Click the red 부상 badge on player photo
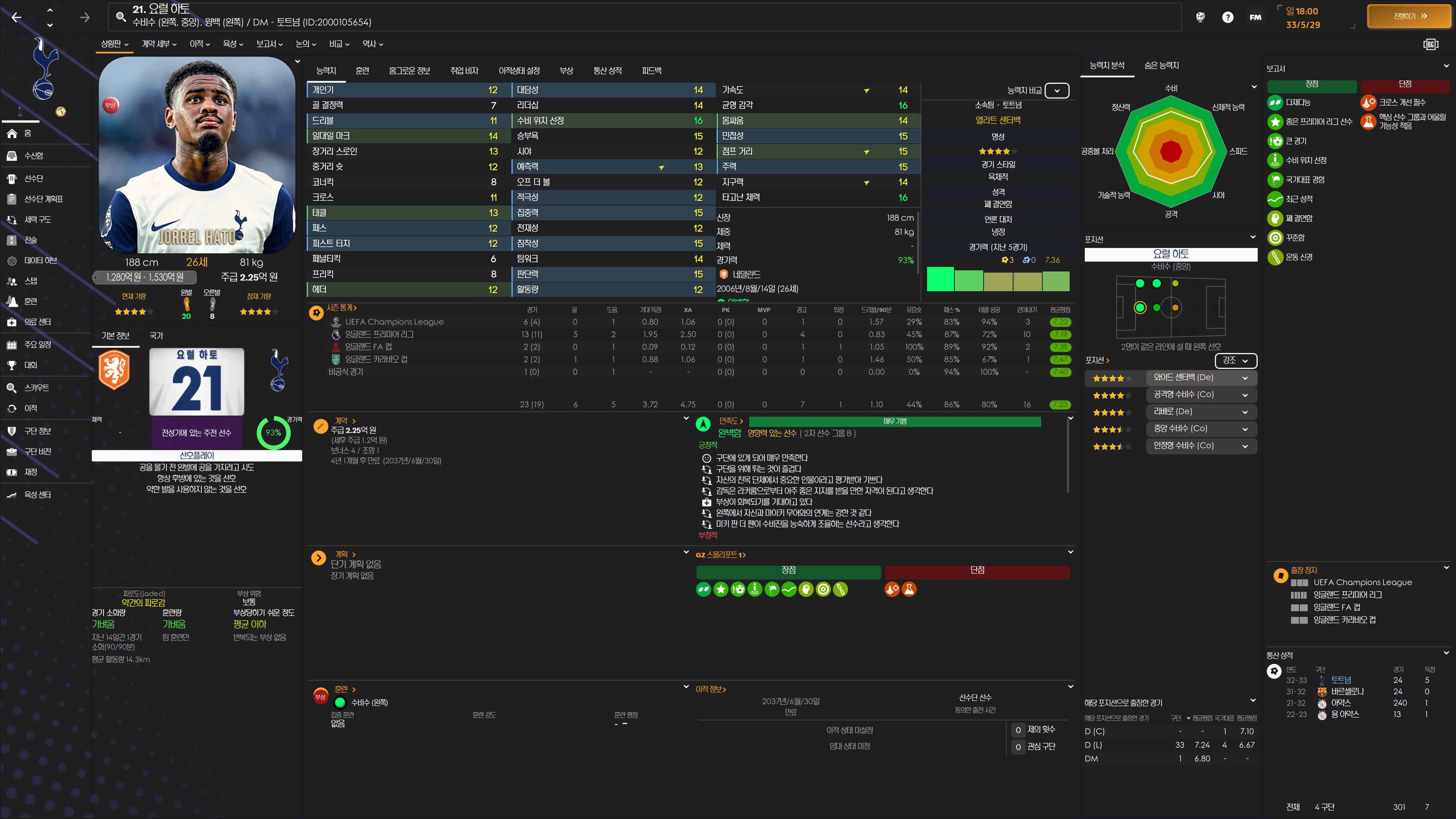Viewport: 1456px width, 819px height. pos(110,105)
